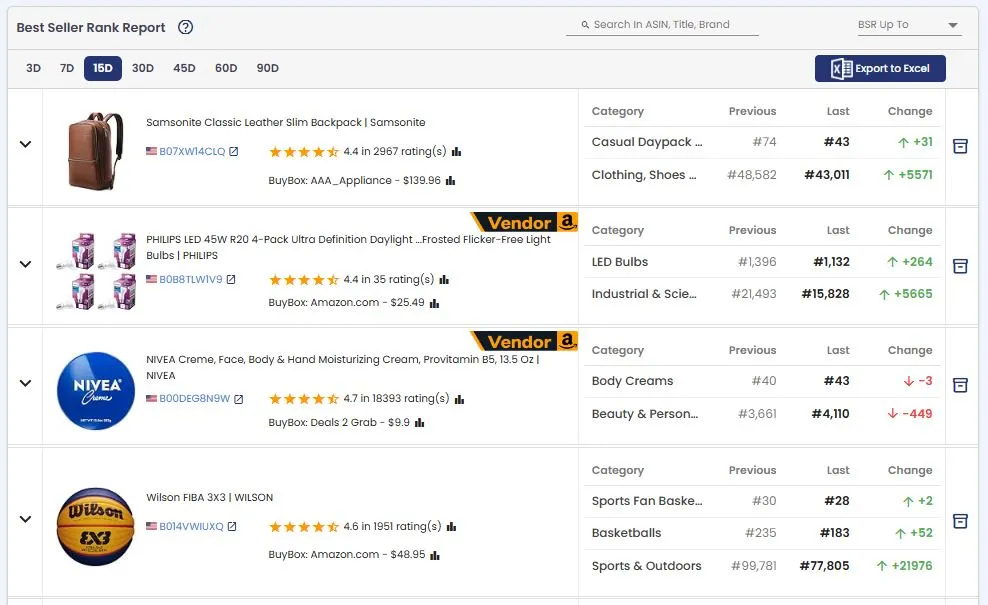Screen dimensions: 988x605
Task: Click the Sports Fan Baske... category cell
Action: (646, 500)
